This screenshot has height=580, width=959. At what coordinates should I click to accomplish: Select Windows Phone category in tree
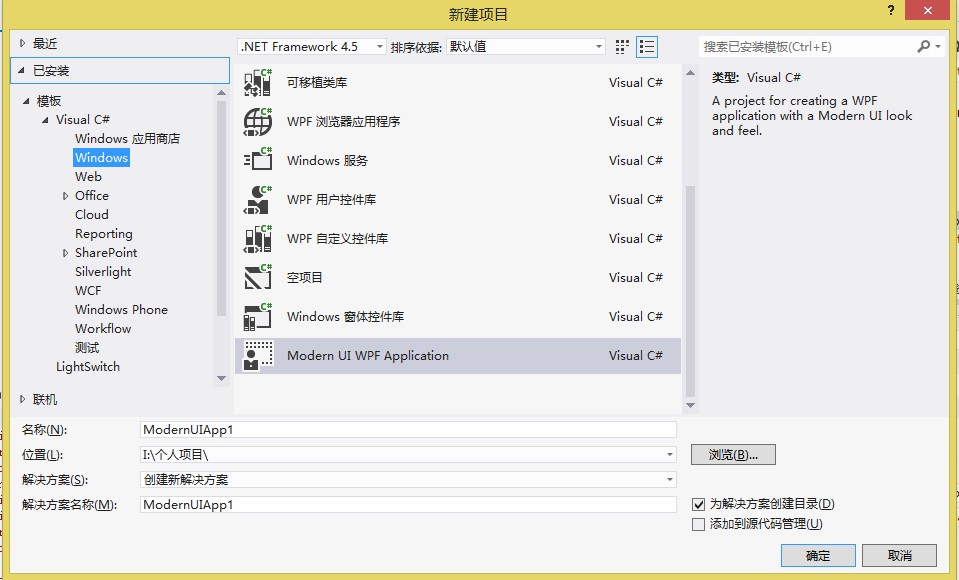121,310
